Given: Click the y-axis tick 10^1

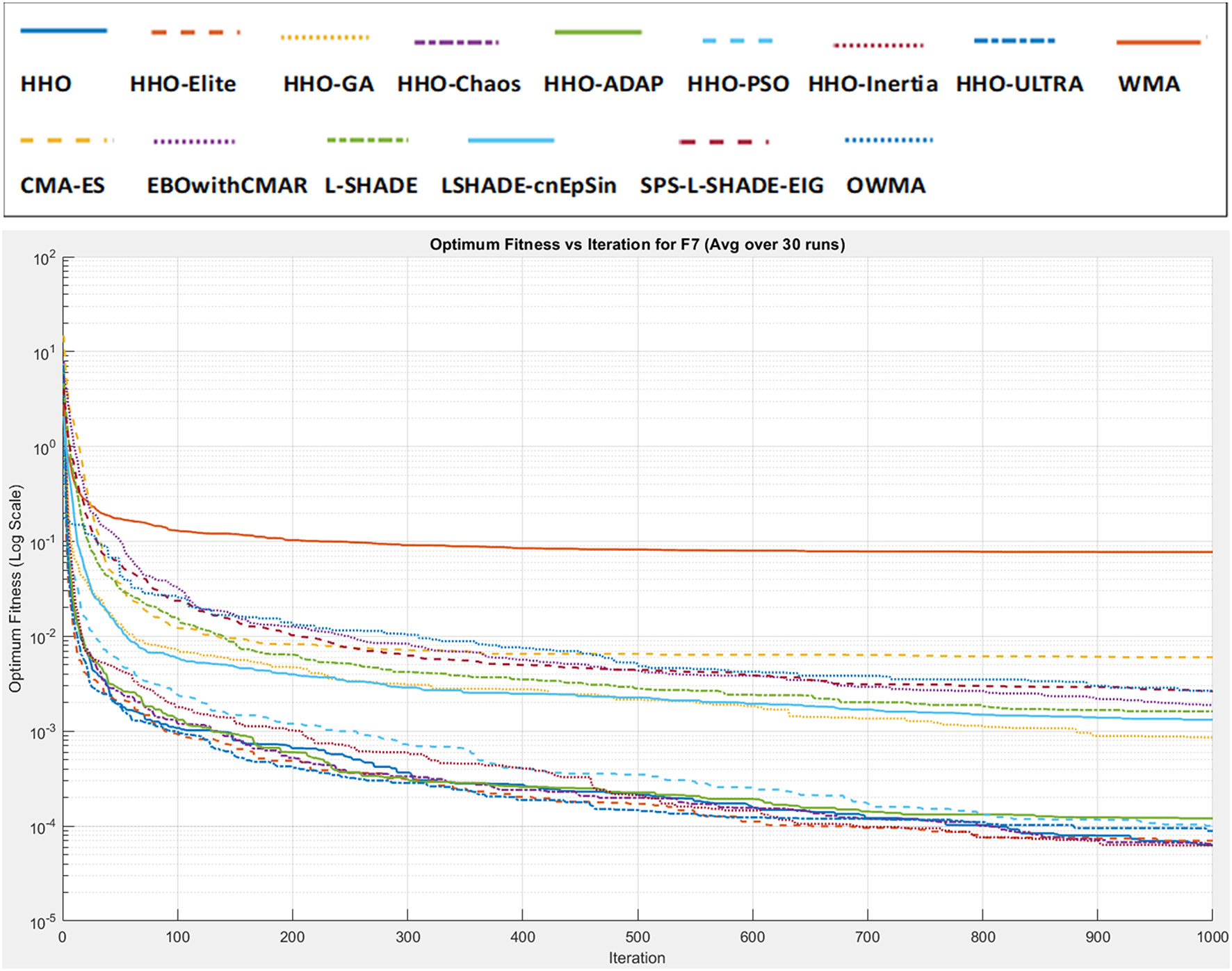Looking at the screenshot, I should [43, 354].
